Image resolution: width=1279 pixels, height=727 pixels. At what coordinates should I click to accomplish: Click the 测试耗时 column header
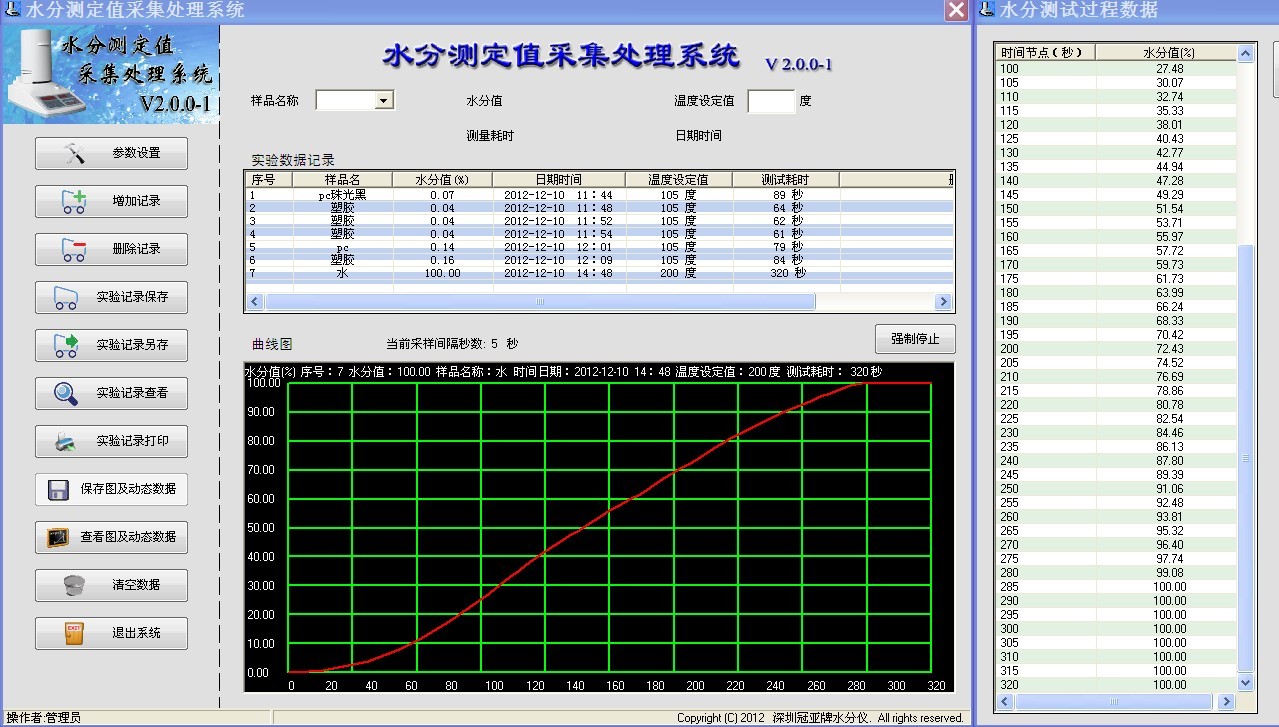click(785, 179)
